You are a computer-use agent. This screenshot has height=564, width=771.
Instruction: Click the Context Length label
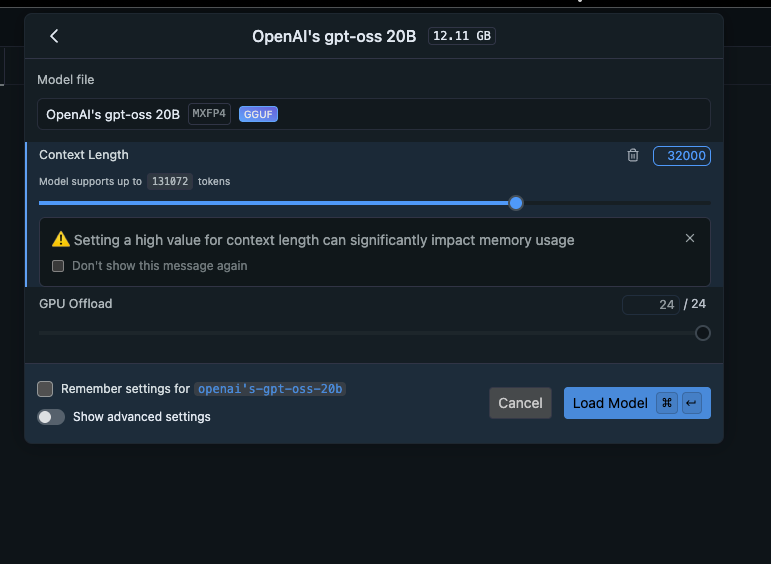[84, 155]
